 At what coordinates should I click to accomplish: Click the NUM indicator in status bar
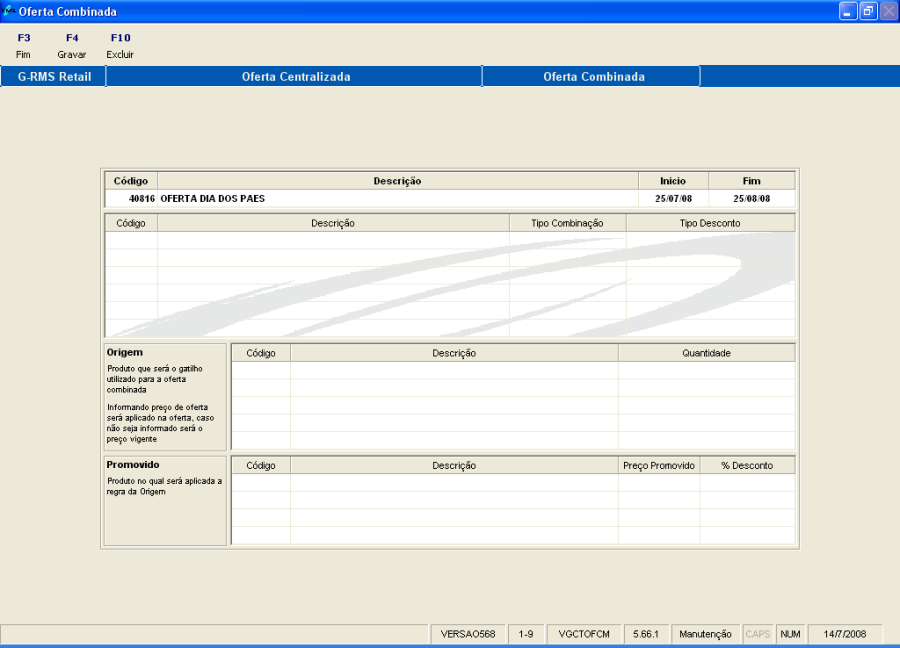[x=790, y=634]
